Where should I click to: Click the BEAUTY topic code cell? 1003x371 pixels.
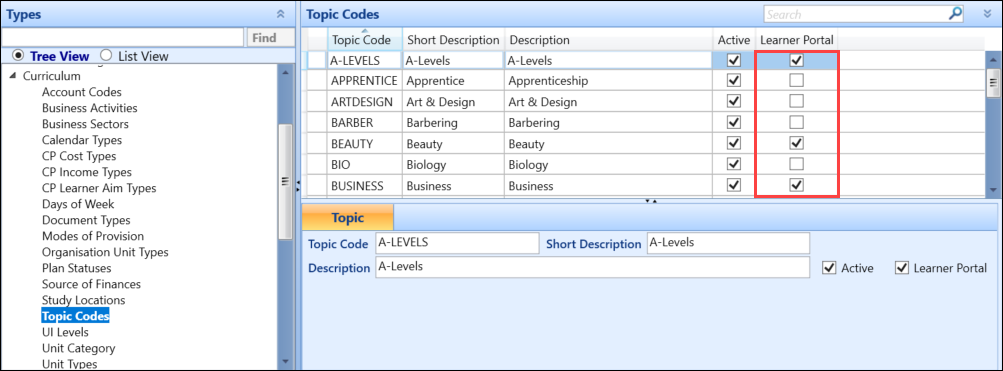point(365,143)
